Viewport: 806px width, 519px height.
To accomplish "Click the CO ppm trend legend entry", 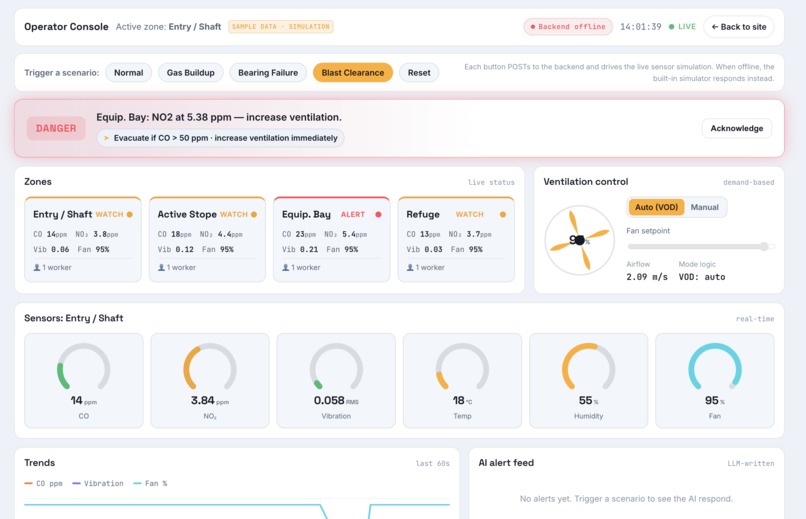I will [x=44, y=483].
